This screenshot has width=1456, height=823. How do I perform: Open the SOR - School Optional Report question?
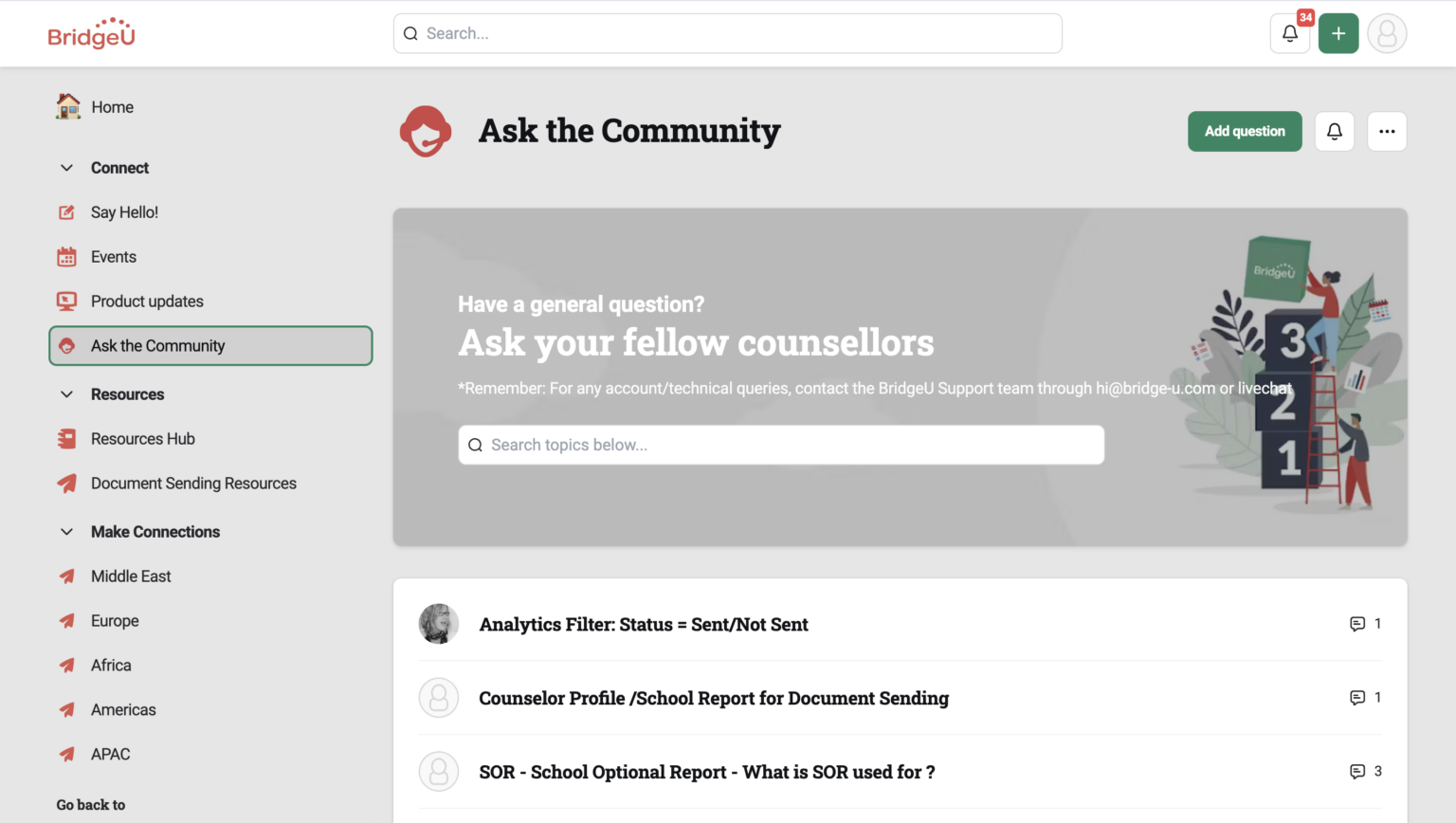click(706, 772)
